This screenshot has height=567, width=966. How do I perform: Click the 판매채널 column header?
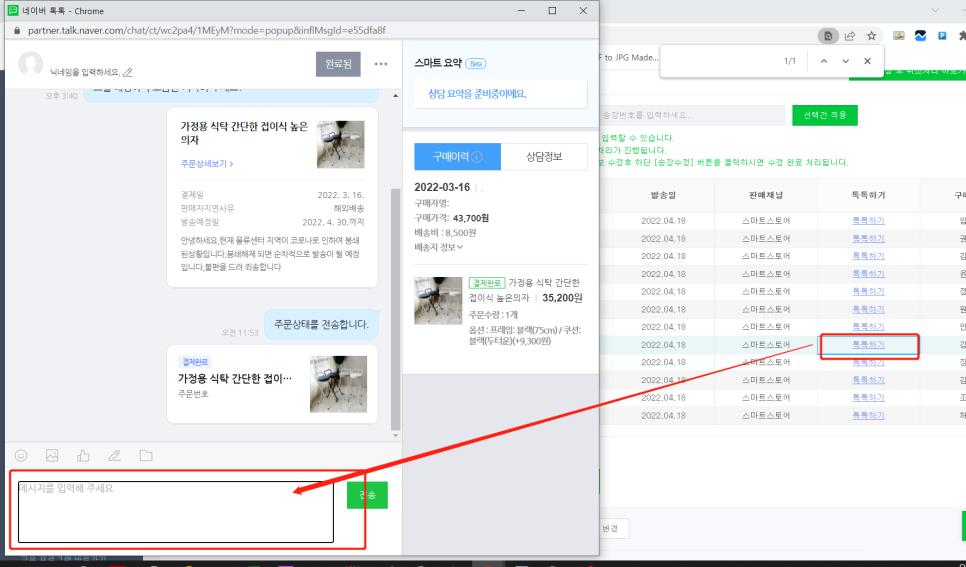click(x=766, y=195)
